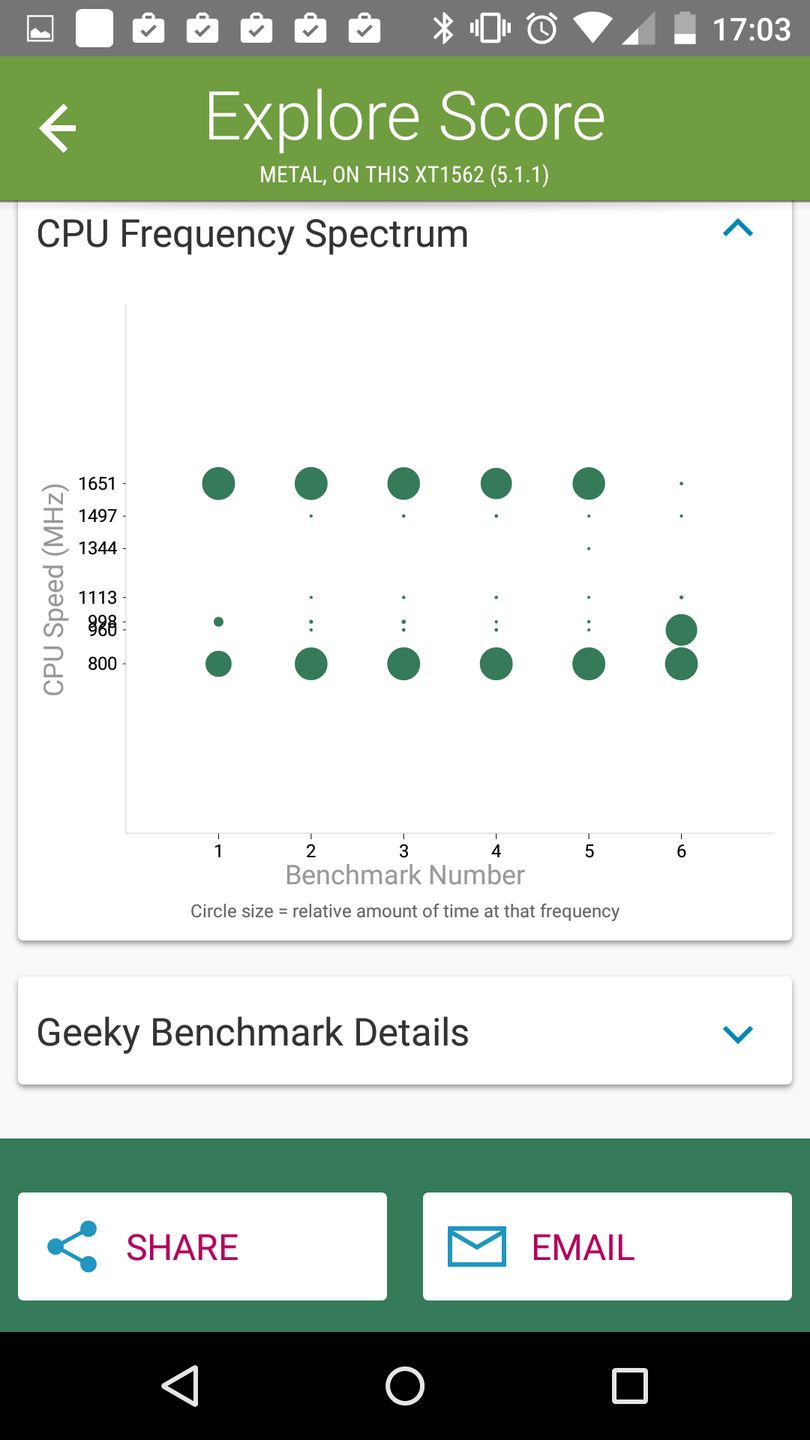This screenshot has height=1440, width=810.
Task: Tap the email envelope icon
Action: tap(476, 1246)
